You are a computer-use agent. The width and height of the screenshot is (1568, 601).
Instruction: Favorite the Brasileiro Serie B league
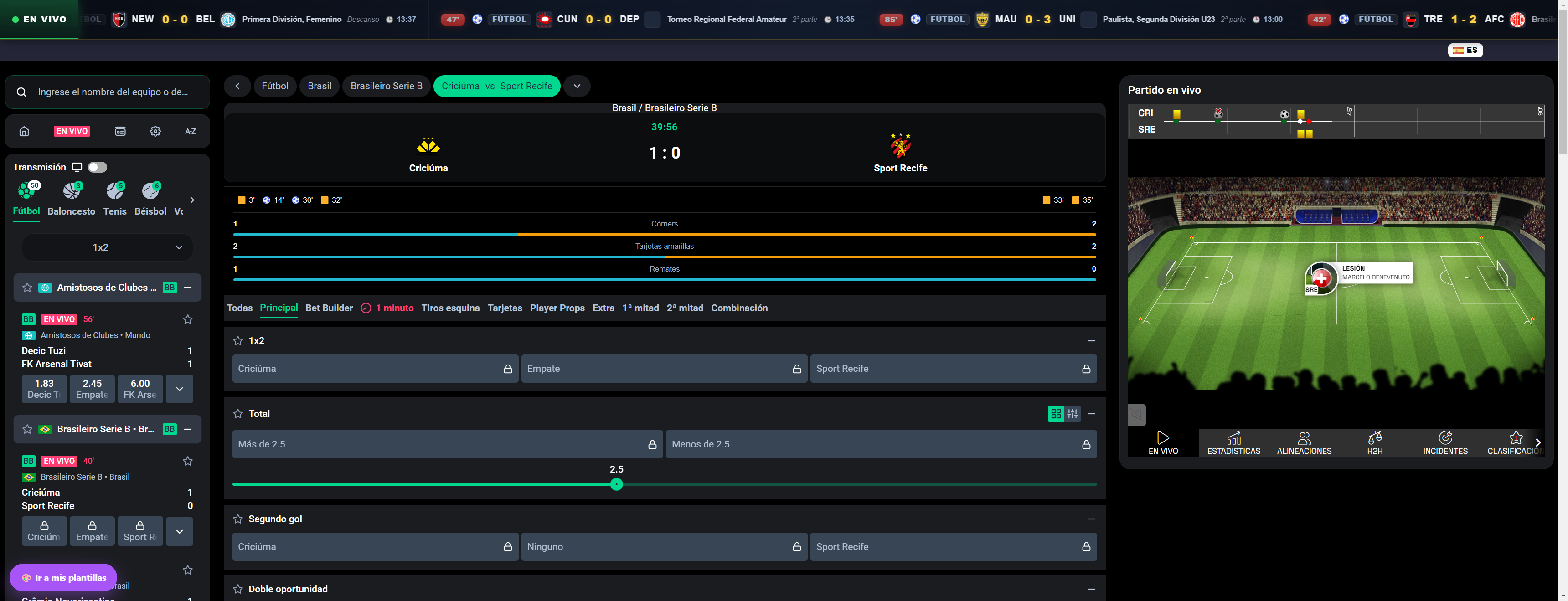point(27,430)
